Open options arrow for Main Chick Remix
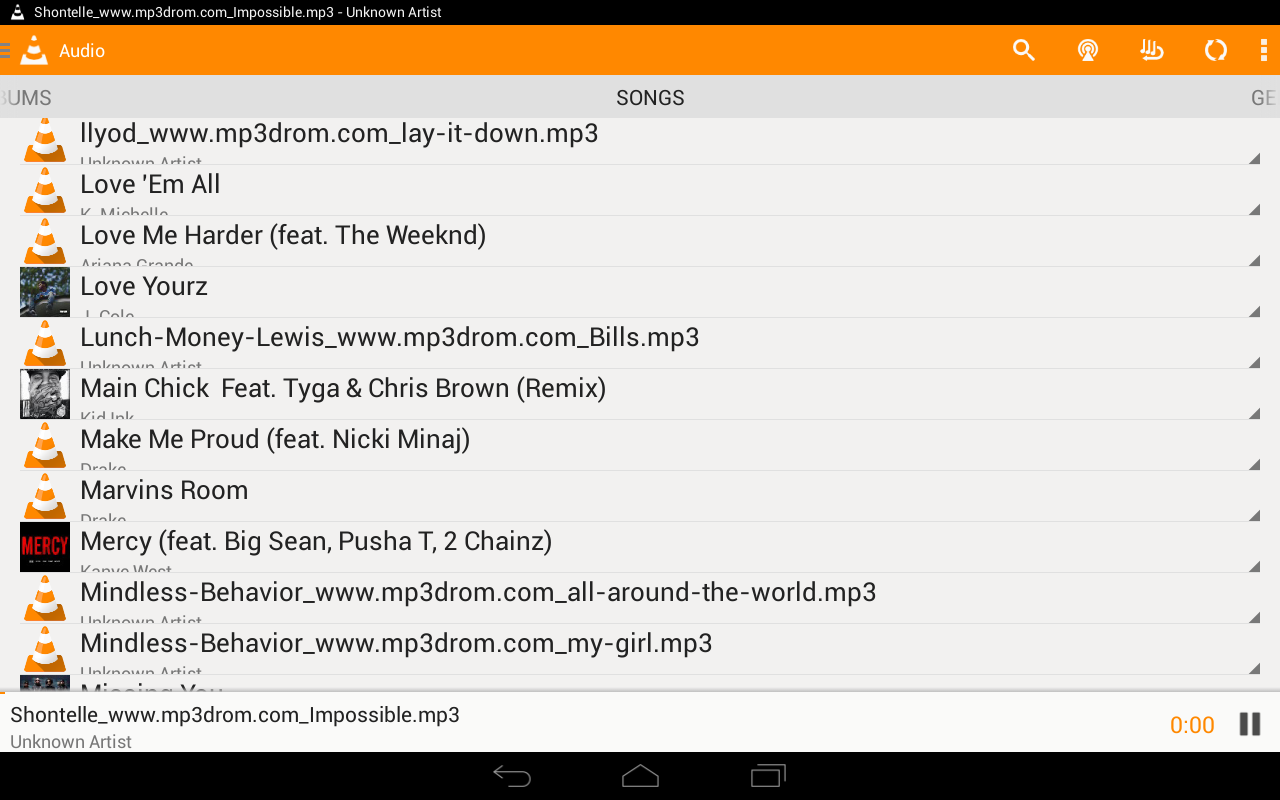1280x800 pixels. pos(1254,413)
